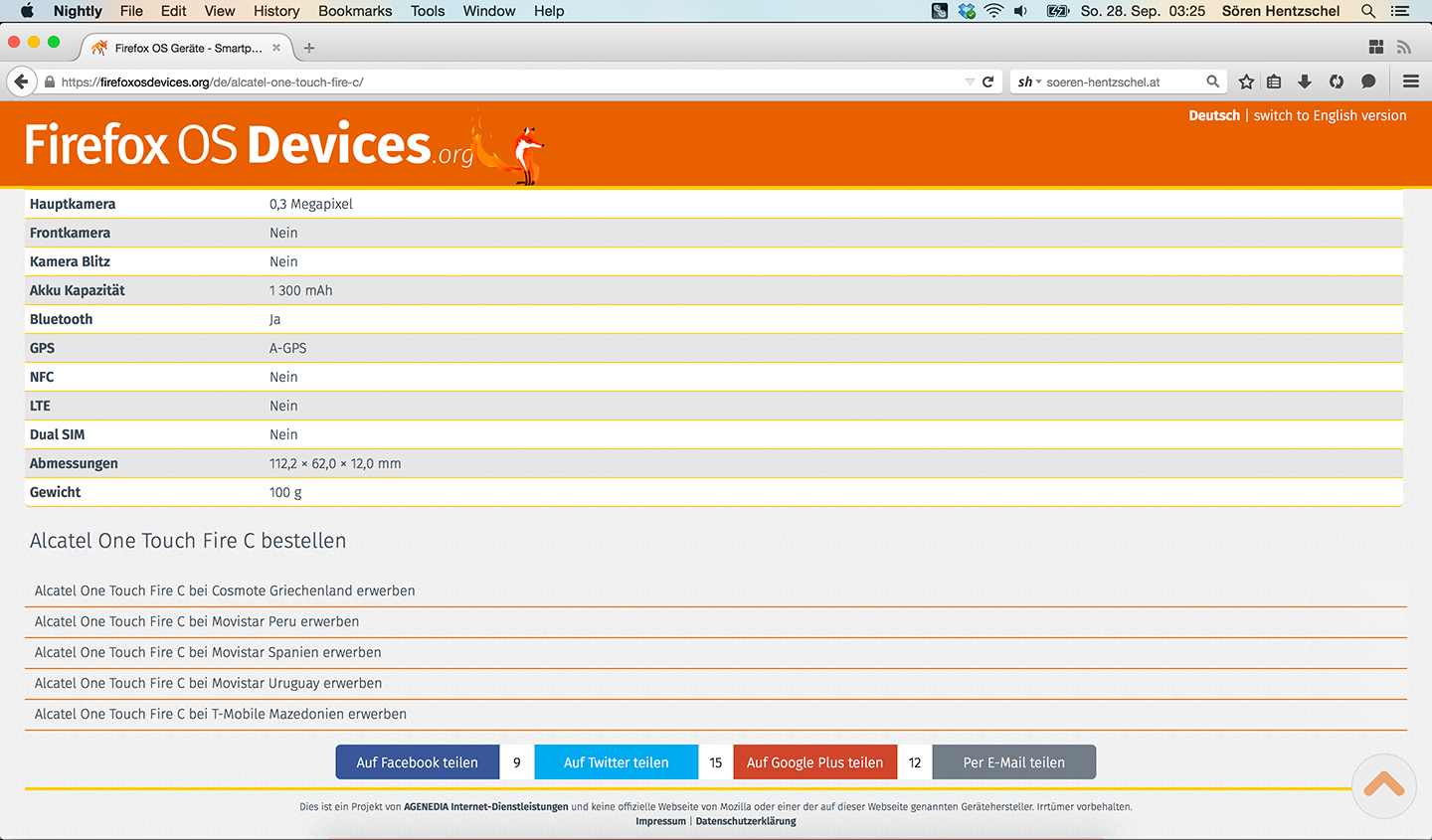This screenshot has height=840, width=1432.
Task: Reload the current page
Action: 987,82
